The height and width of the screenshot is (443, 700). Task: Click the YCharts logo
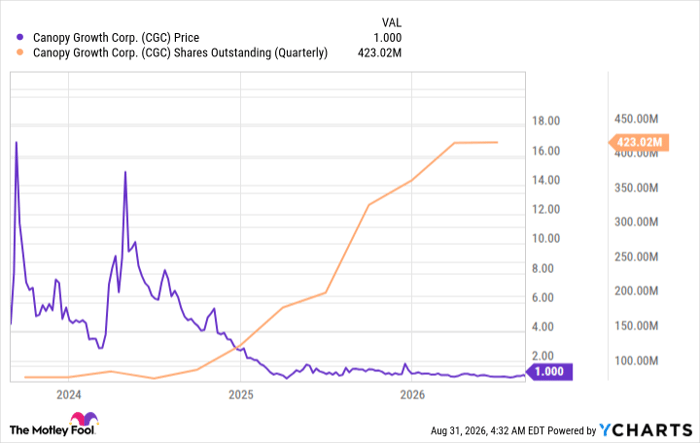point(646,430)
